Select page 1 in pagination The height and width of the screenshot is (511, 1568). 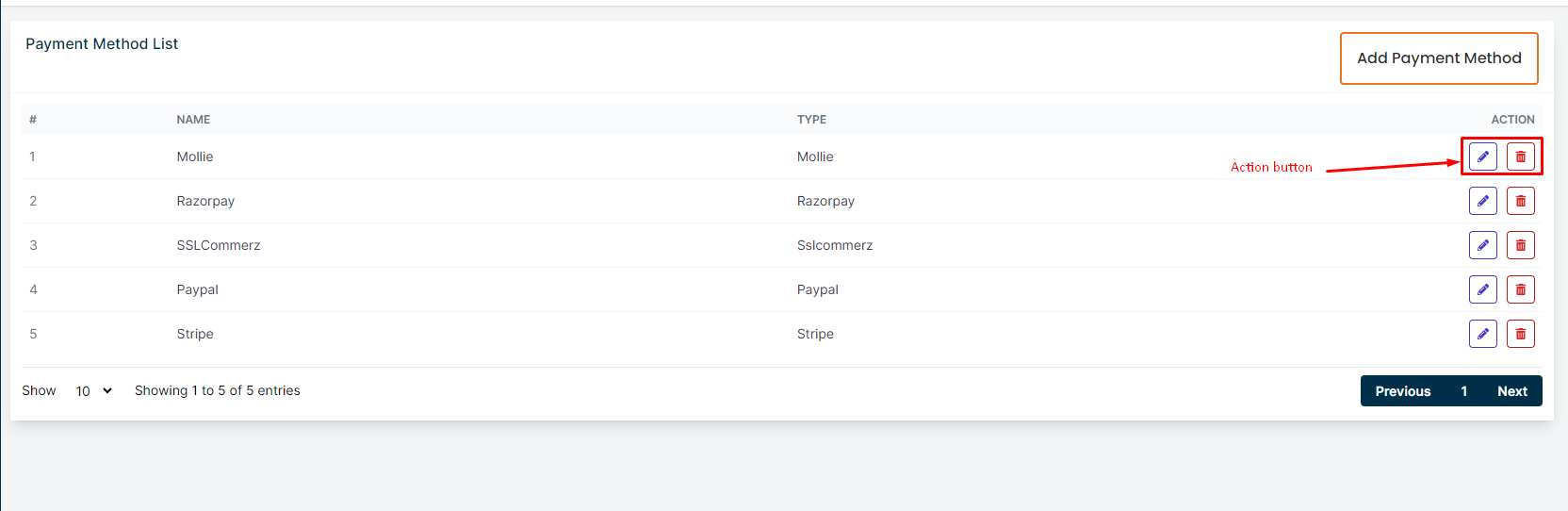(1463, 391)
